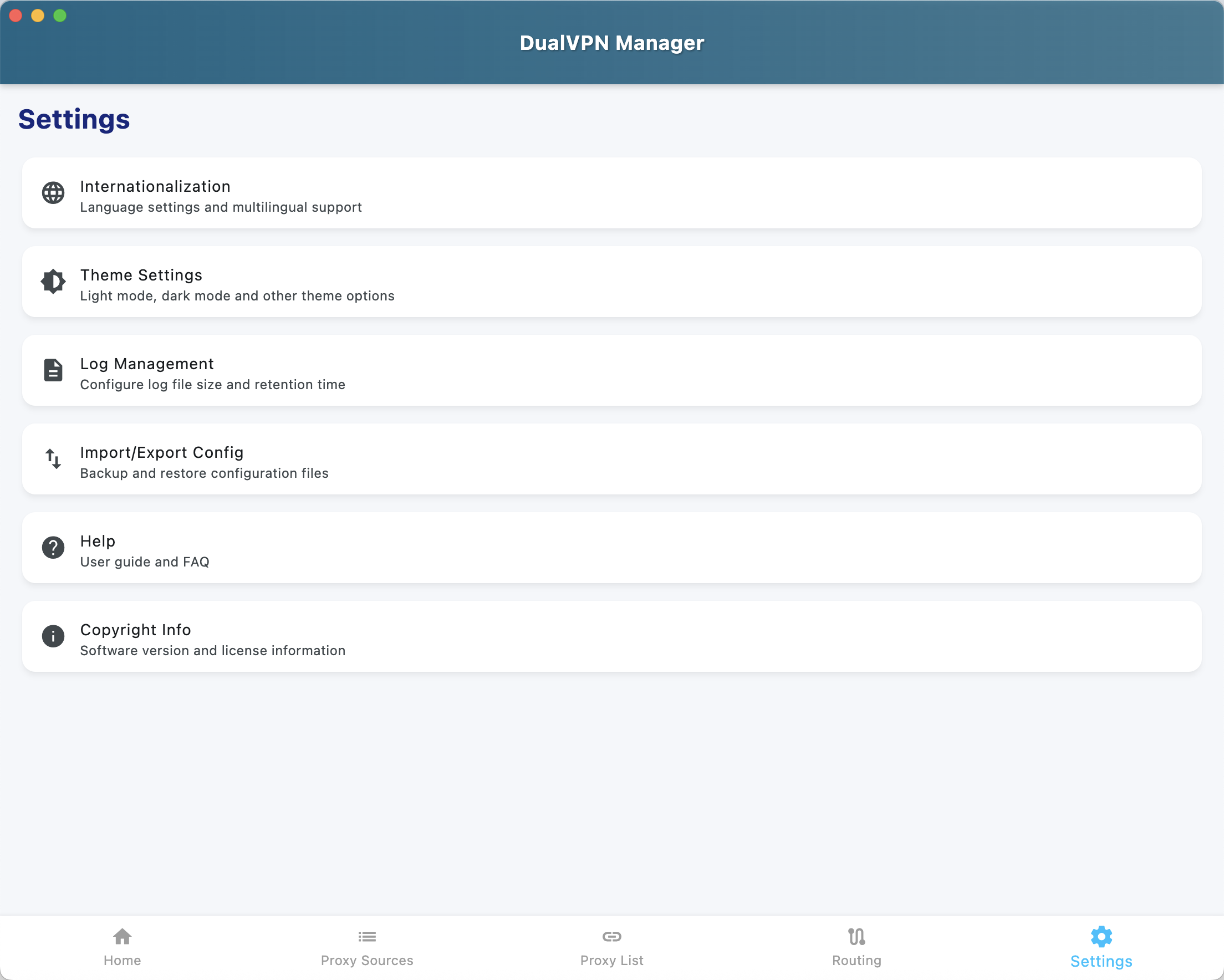Screen dimensions: 1224x980
Task: Click the Theme Settings brightness icon
Action: (x=53, y=282)
